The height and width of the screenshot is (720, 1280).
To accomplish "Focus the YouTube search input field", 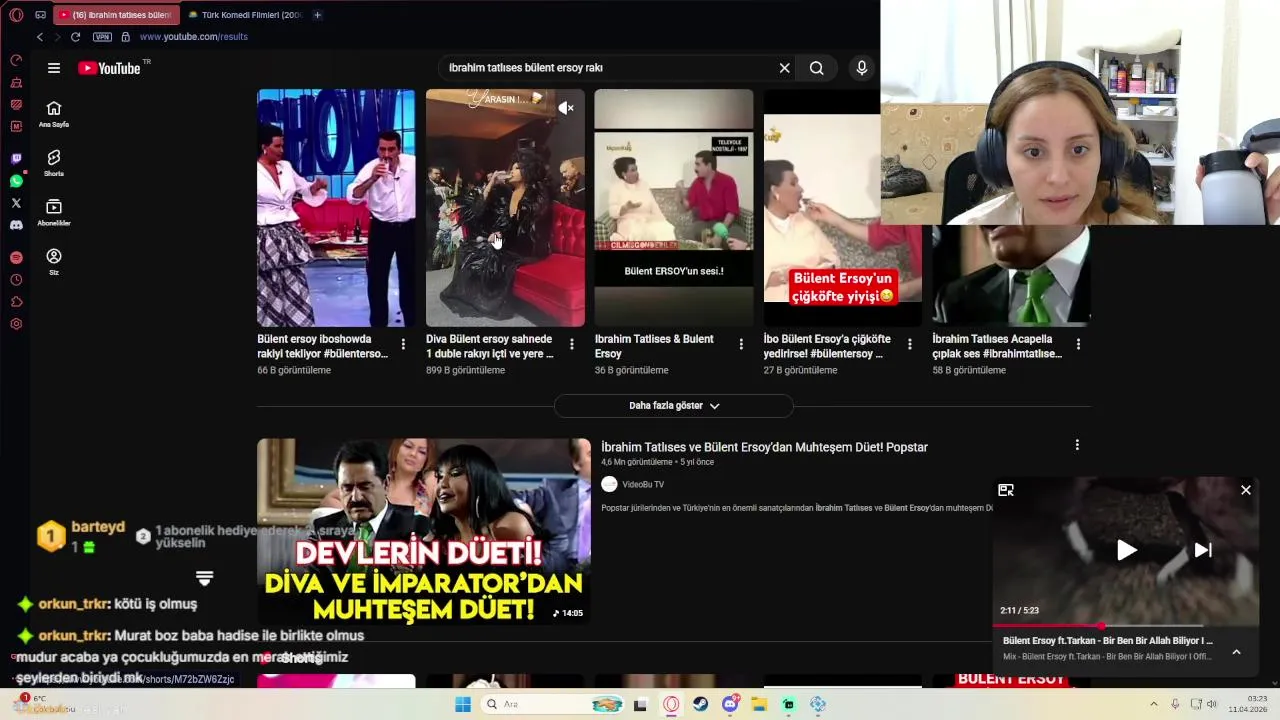I will pyautogui.click(x=608, y=68).
